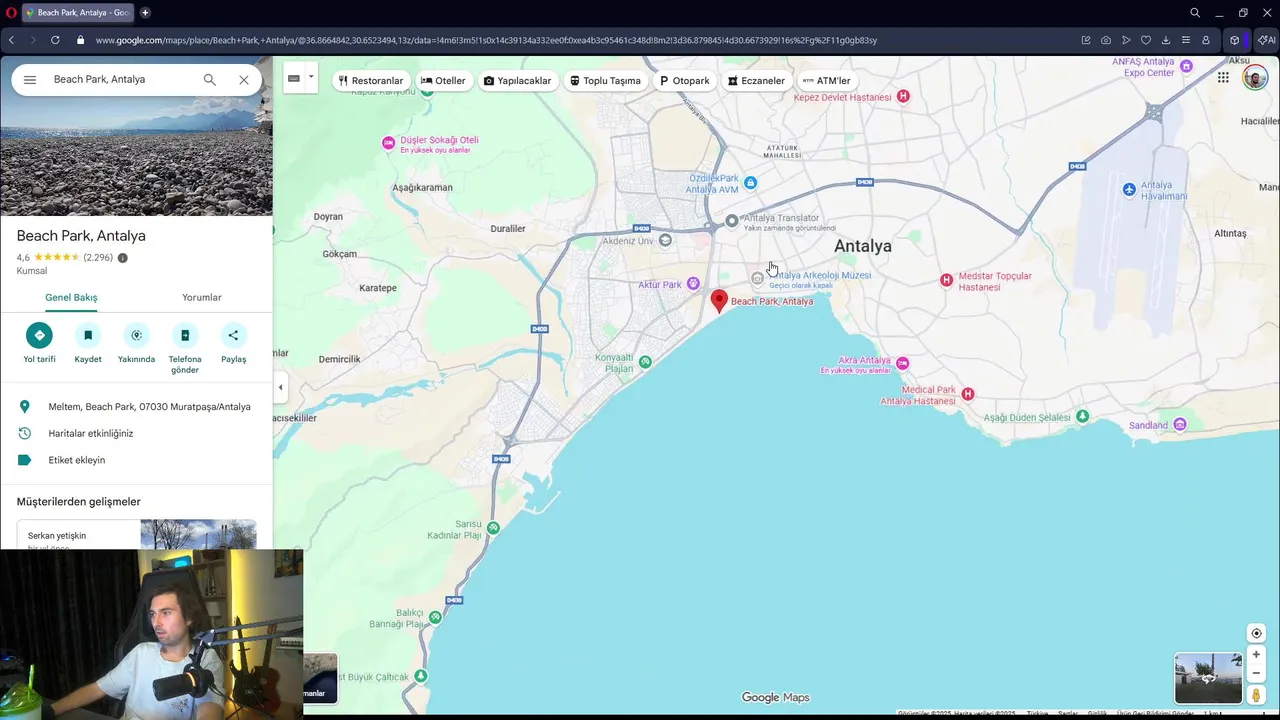Click the Kepez Devlet Hastanesi marker

point(903,96)
